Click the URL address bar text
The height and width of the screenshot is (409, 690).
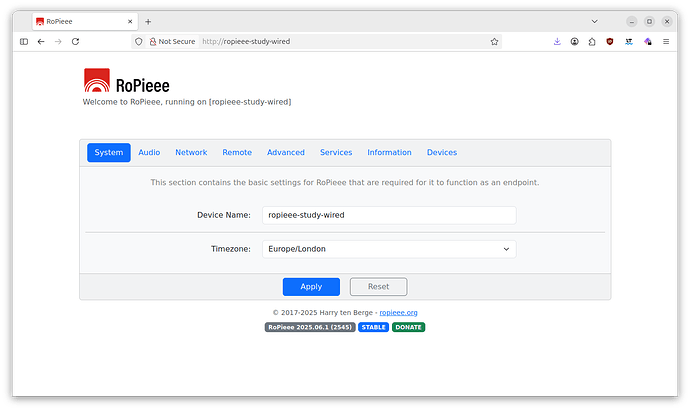[x=246, y=41]
